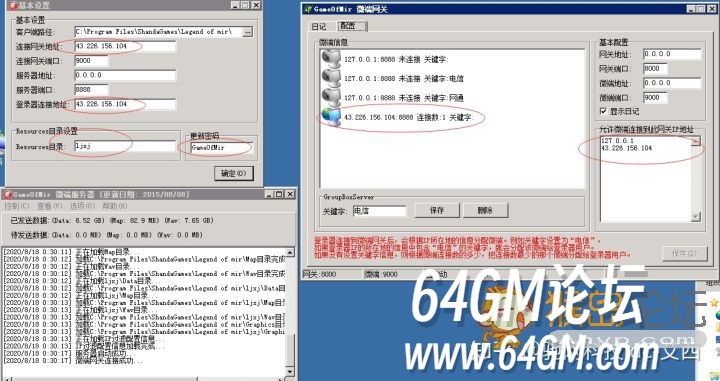Screen dimensions: 720x381
Task: Click the 确定(O) button in basic settings
Action: [233, 174]
